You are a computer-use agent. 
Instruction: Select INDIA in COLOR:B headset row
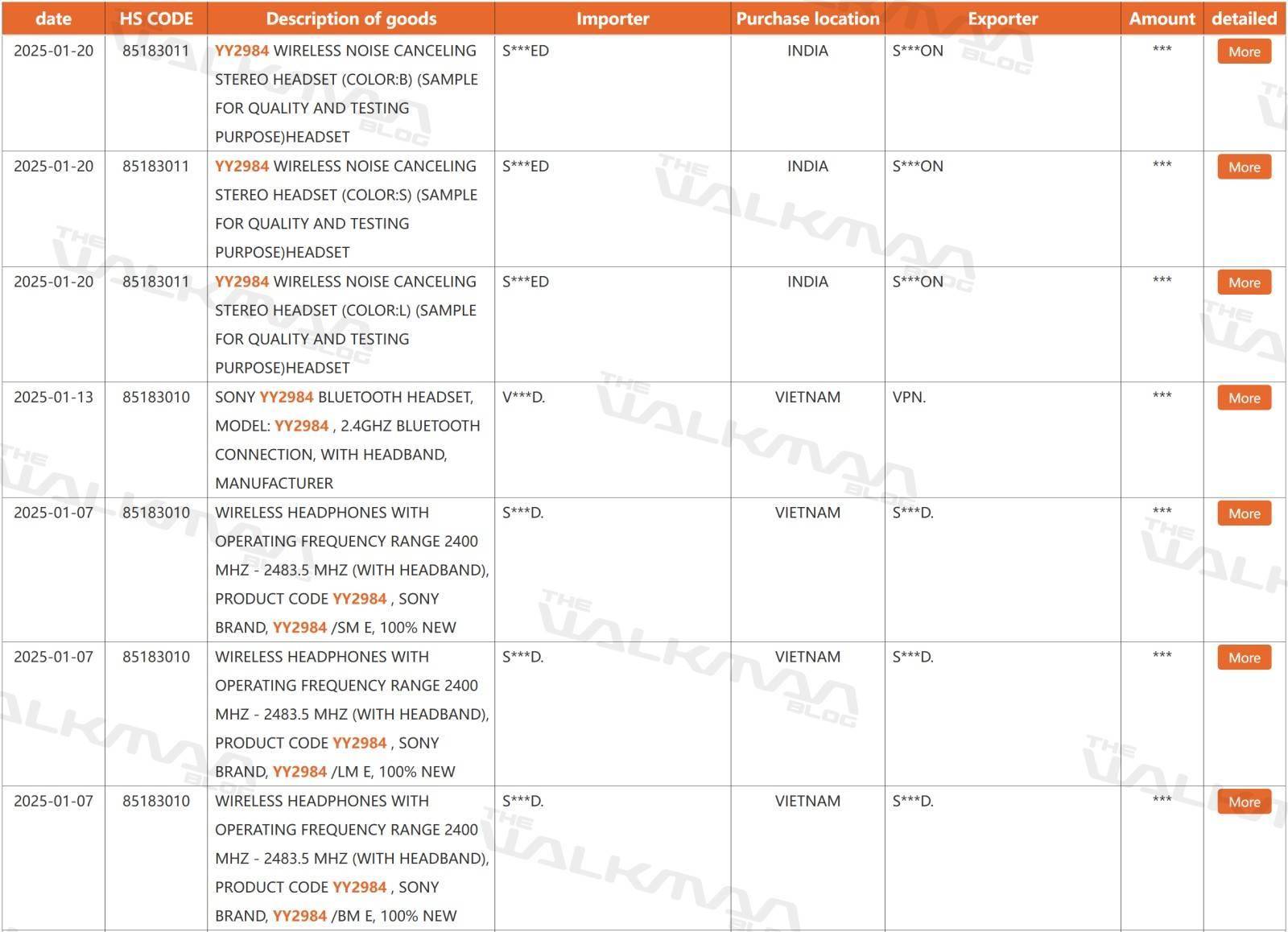807,51
